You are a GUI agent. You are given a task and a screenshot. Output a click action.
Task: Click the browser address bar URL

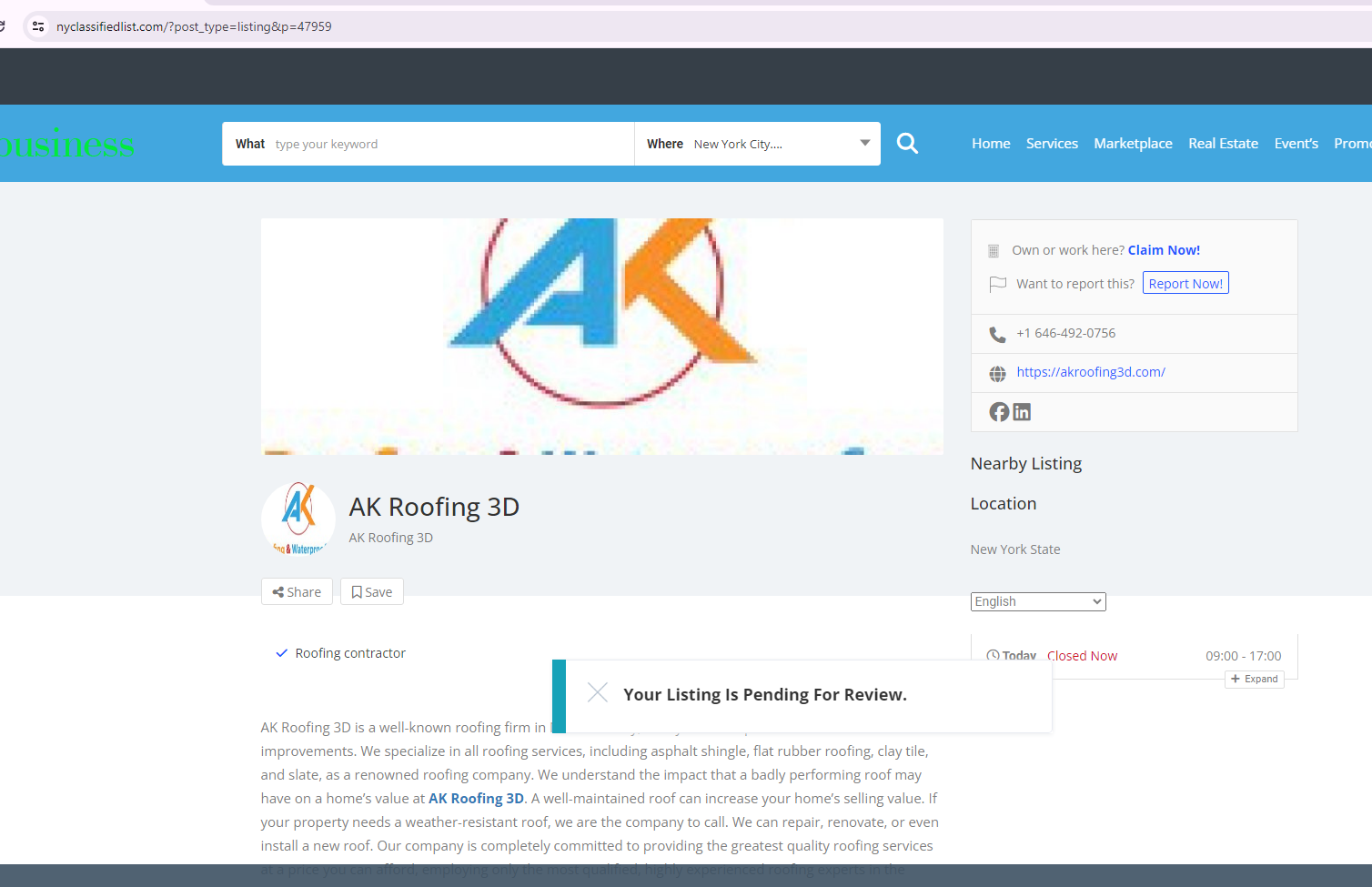tap(194, 26)
